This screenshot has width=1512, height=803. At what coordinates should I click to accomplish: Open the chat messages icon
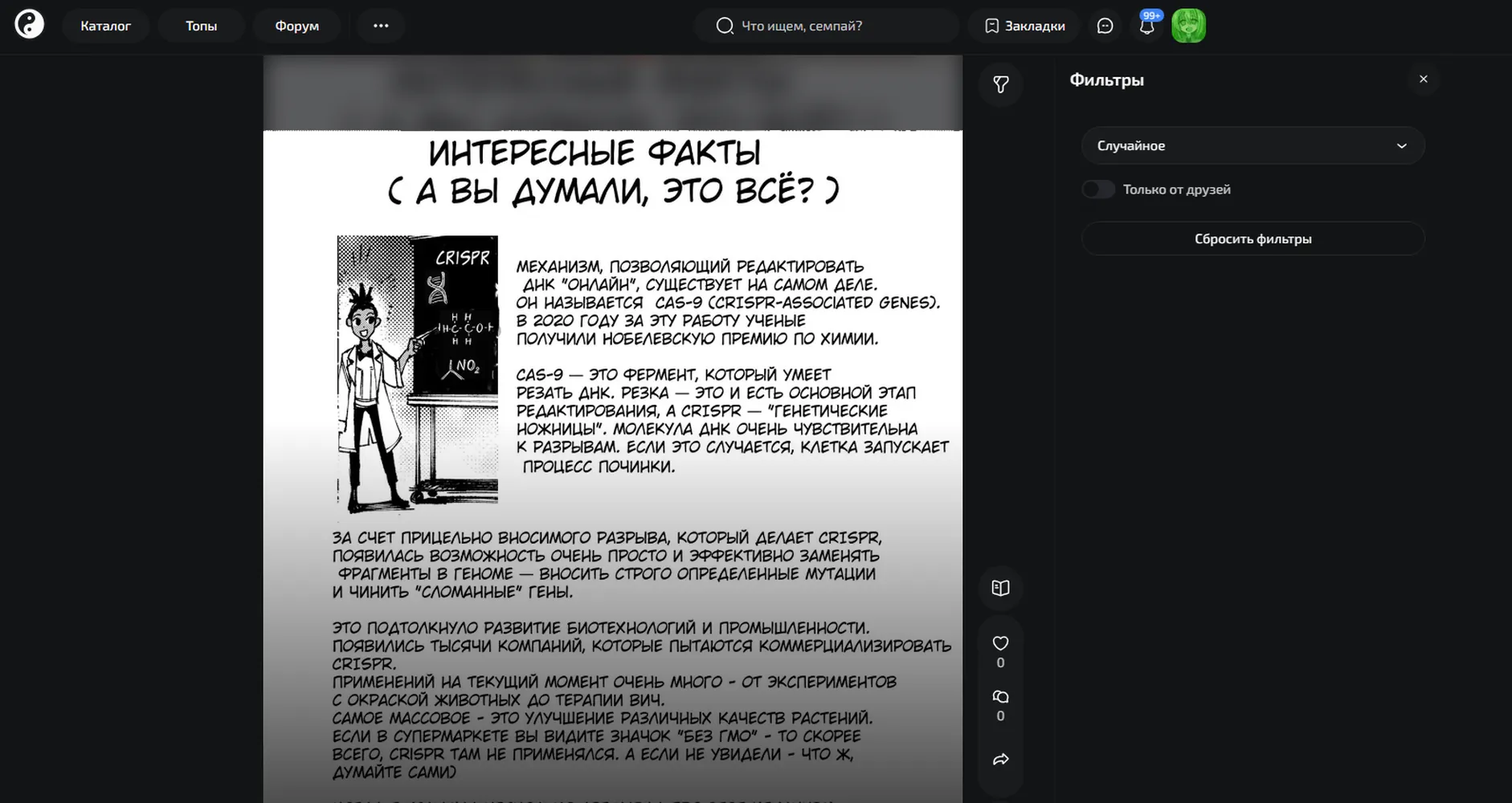click(x=1105, y=26)
